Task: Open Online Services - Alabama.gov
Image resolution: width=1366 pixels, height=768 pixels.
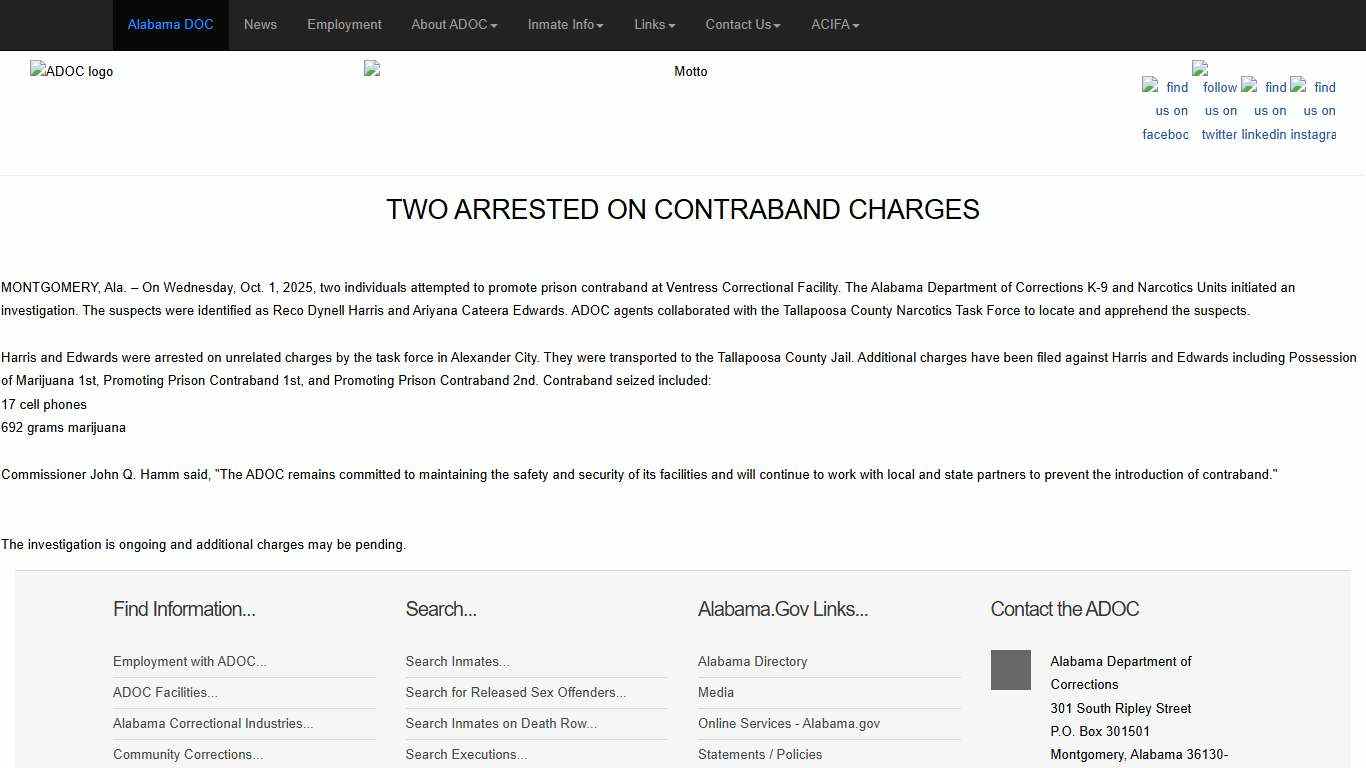Action: (788, 723)
